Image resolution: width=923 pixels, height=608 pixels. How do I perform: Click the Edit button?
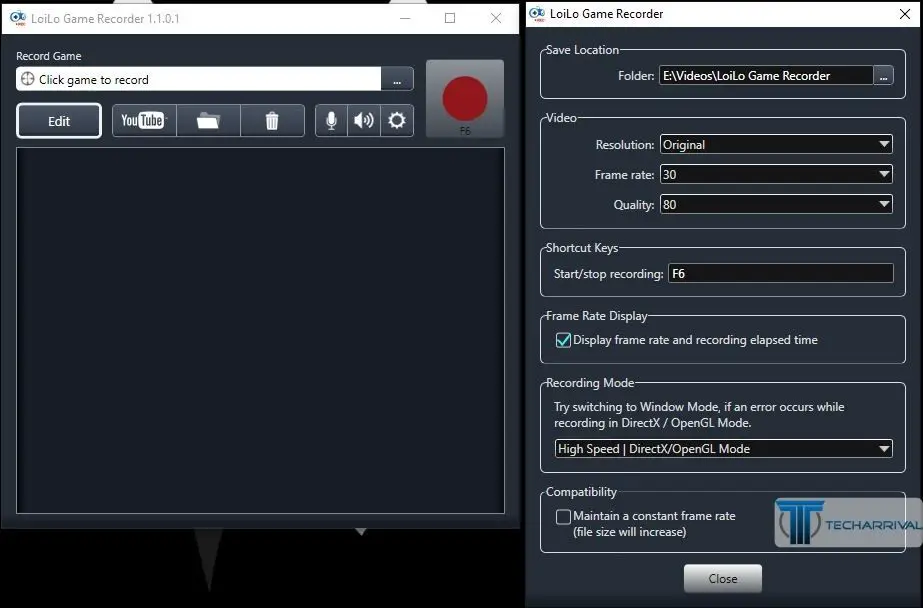59,121
